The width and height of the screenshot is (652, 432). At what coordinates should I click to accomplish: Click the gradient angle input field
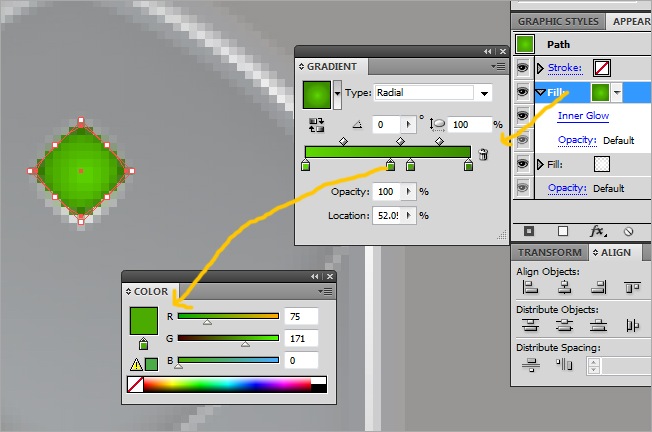[x=387, y=125]
